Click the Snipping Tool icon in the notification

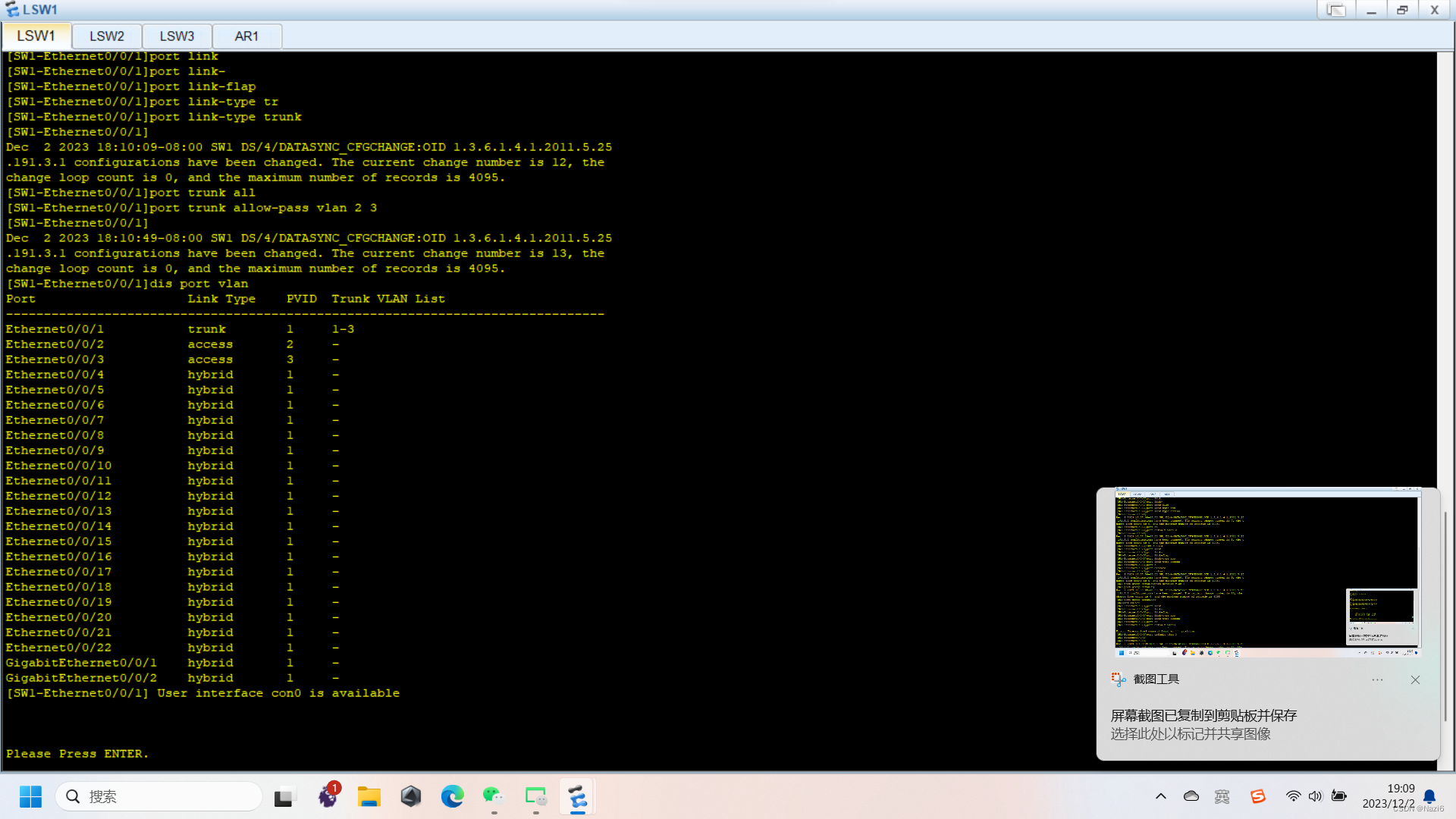point(1119,679)
